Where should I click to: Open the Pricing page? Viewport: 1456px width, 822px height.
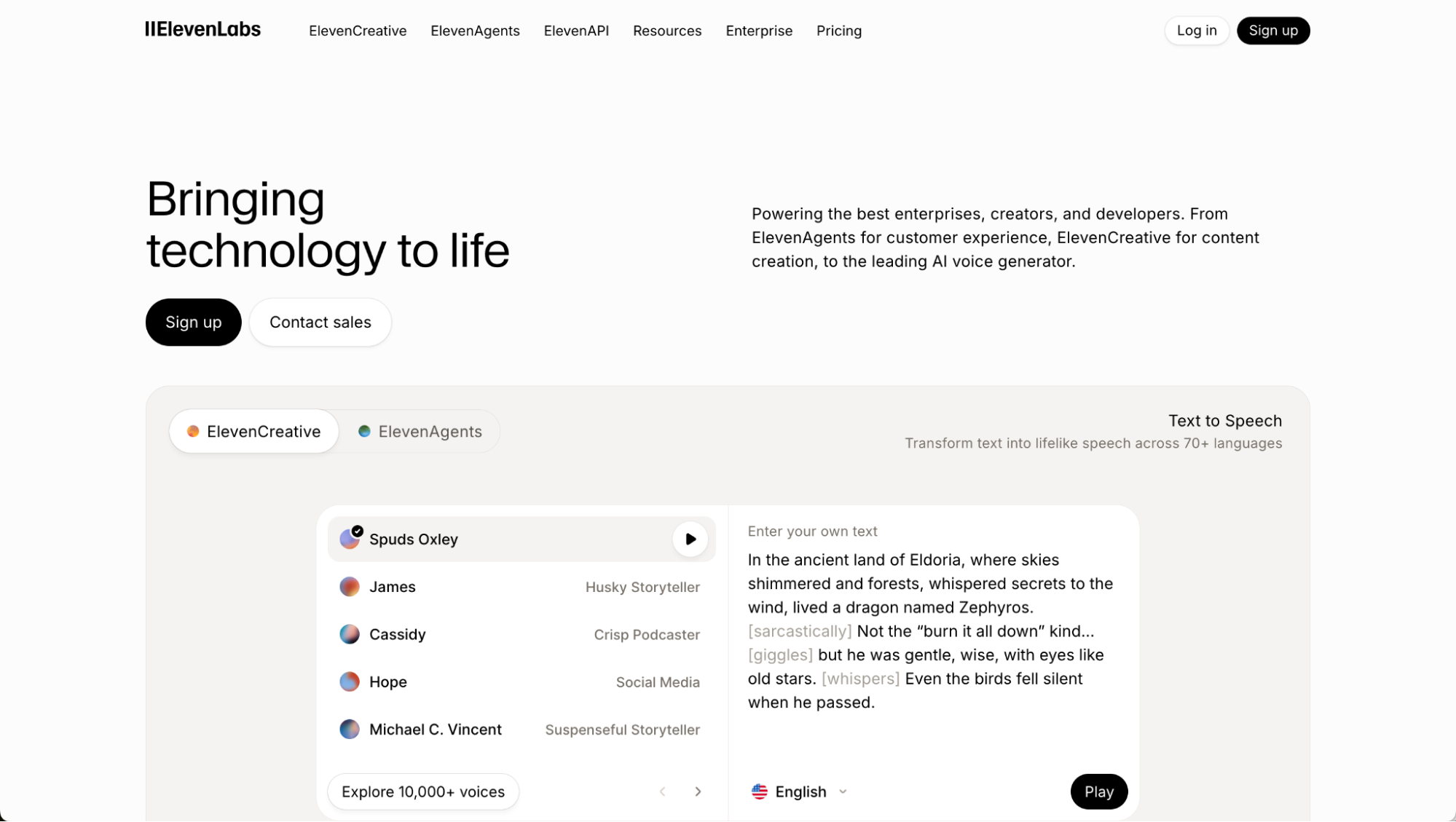[x=839, y=31]
